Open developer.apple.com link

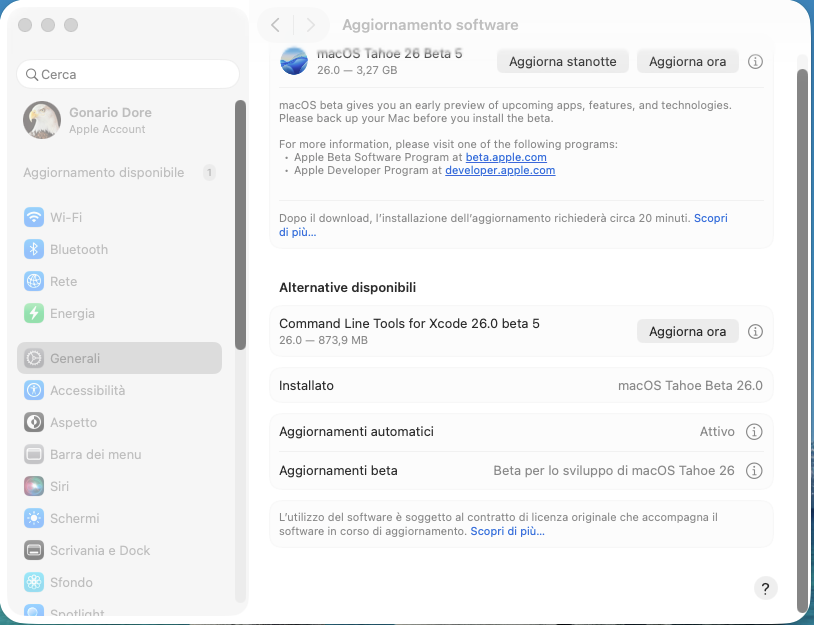point(500,170)
